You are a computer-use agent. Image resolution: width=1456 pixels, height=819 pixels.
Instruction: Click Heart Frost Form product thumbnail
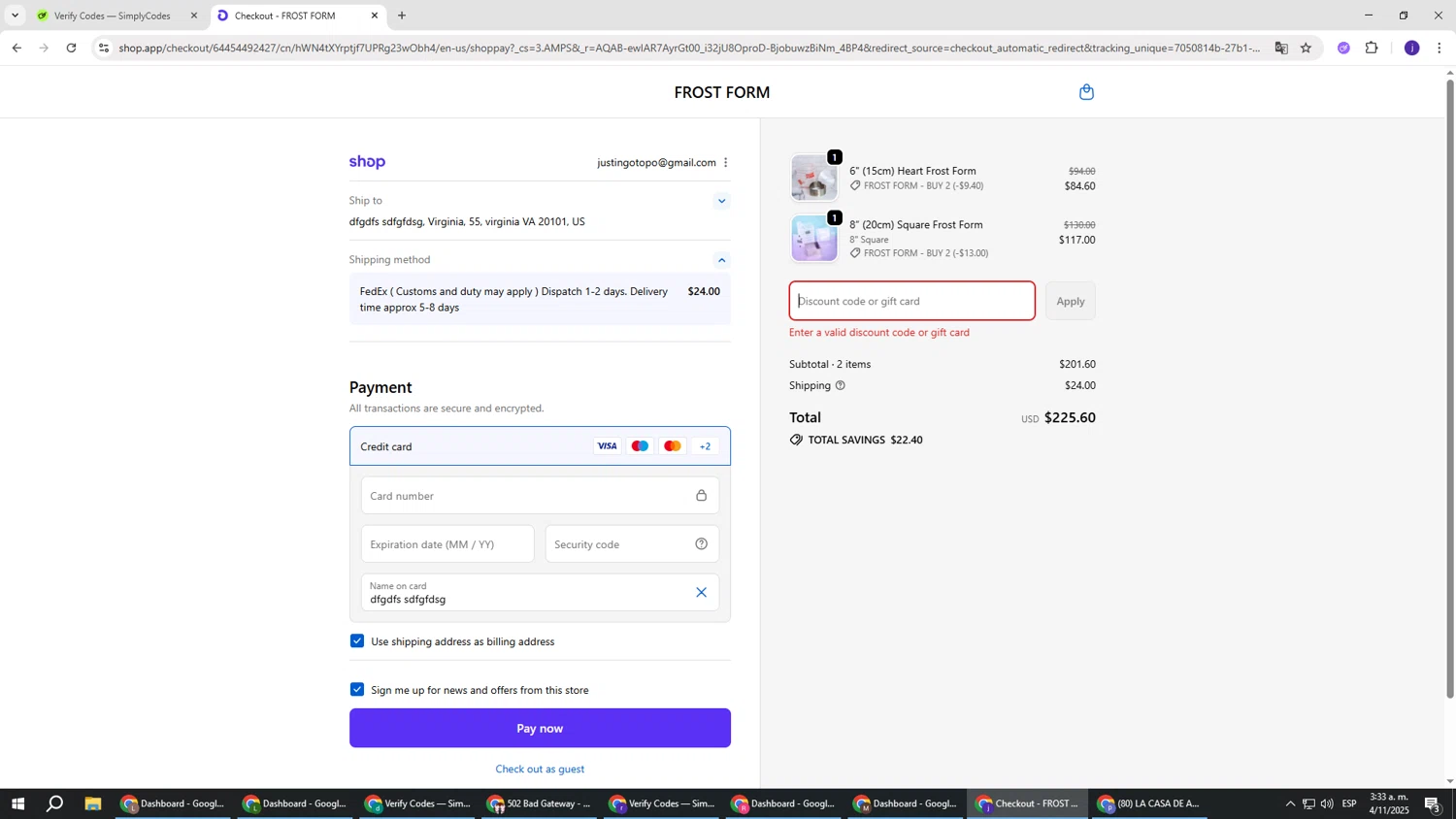coord(813,179)
